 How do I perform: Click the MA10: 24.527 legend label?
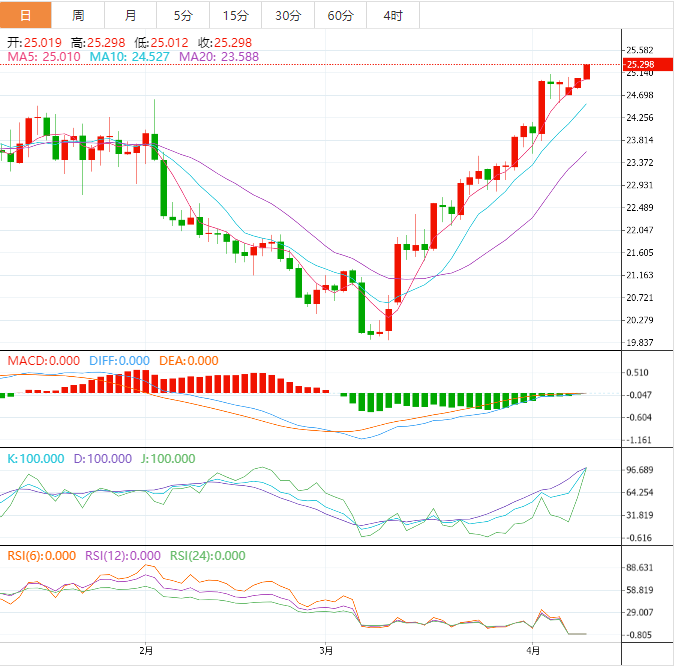click(129, 56)
